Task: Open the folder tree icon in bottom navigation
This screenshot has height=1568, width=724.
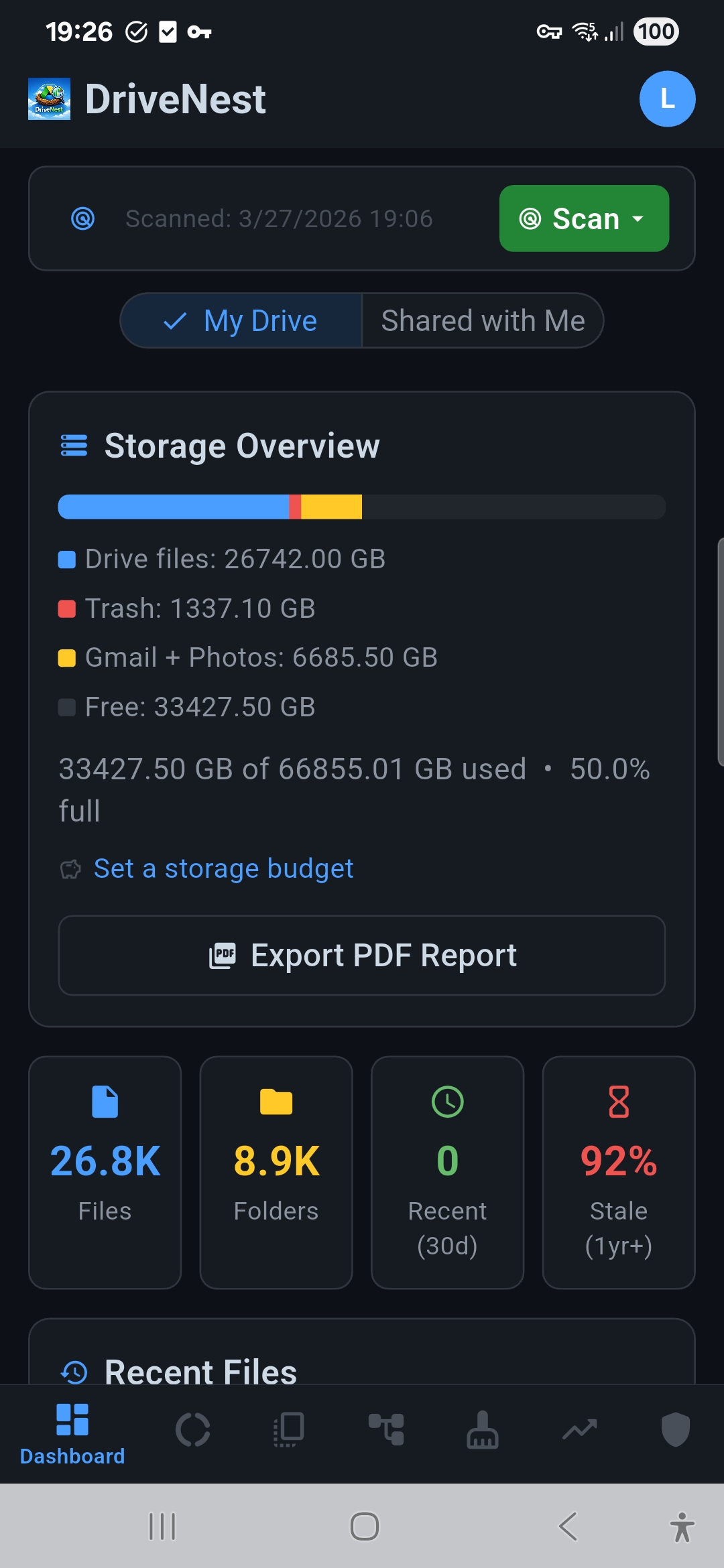Action: [x=386, y=1430]
